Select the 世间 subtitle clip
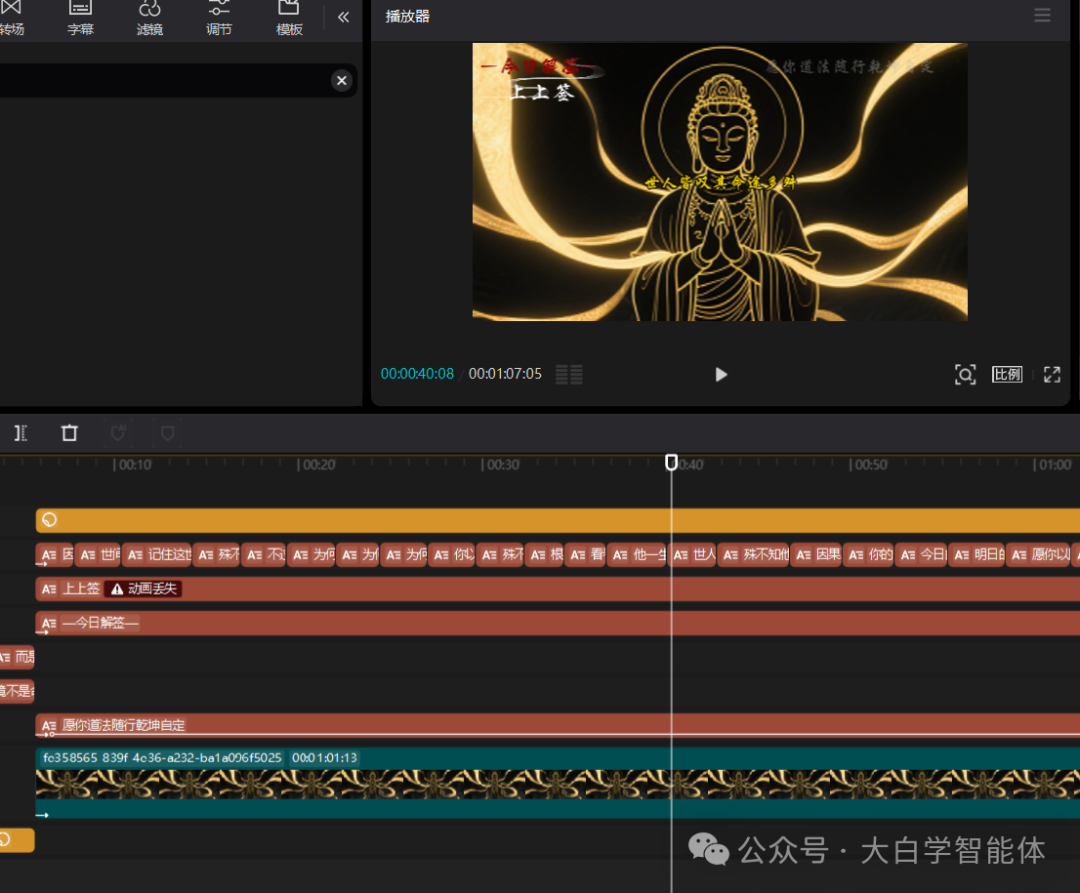The width and height of the screenshot is (1080, 893). [99, 554]
